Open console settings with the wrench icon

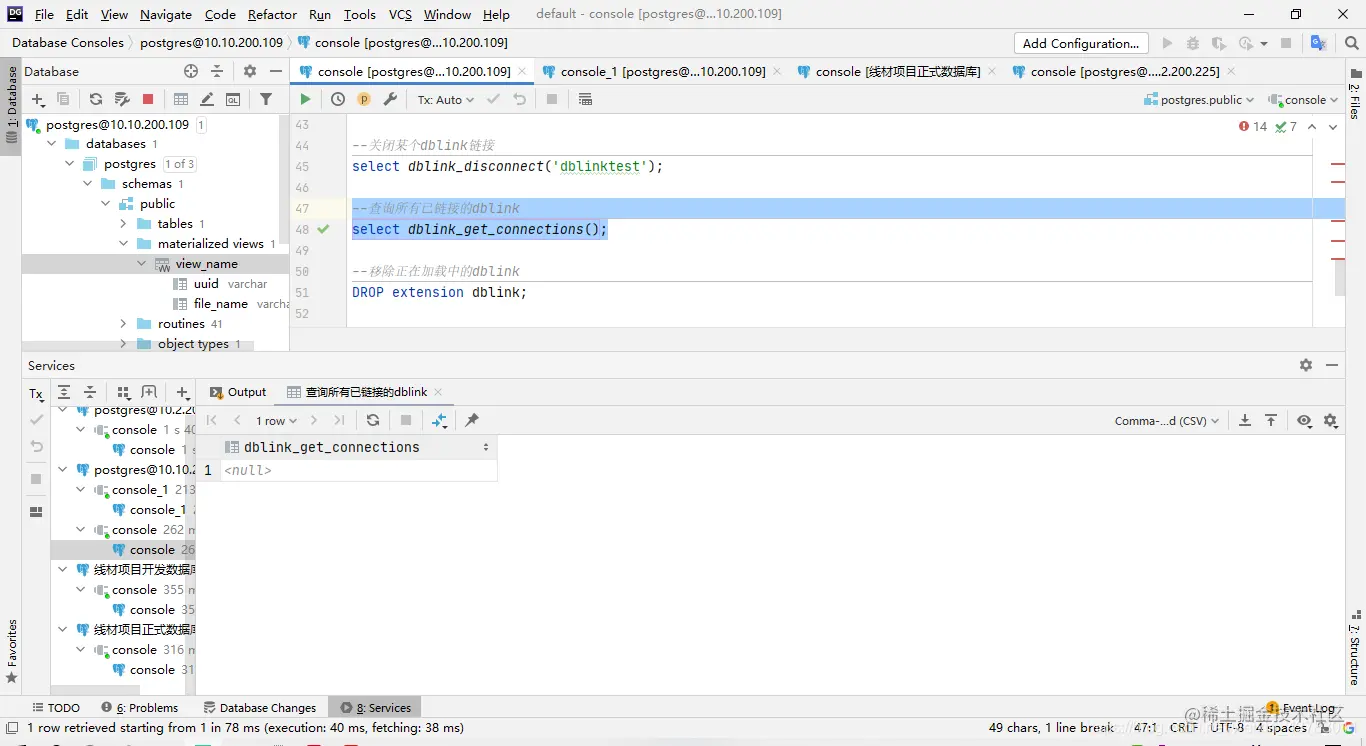pyautogui.click(x=390, y=99)
